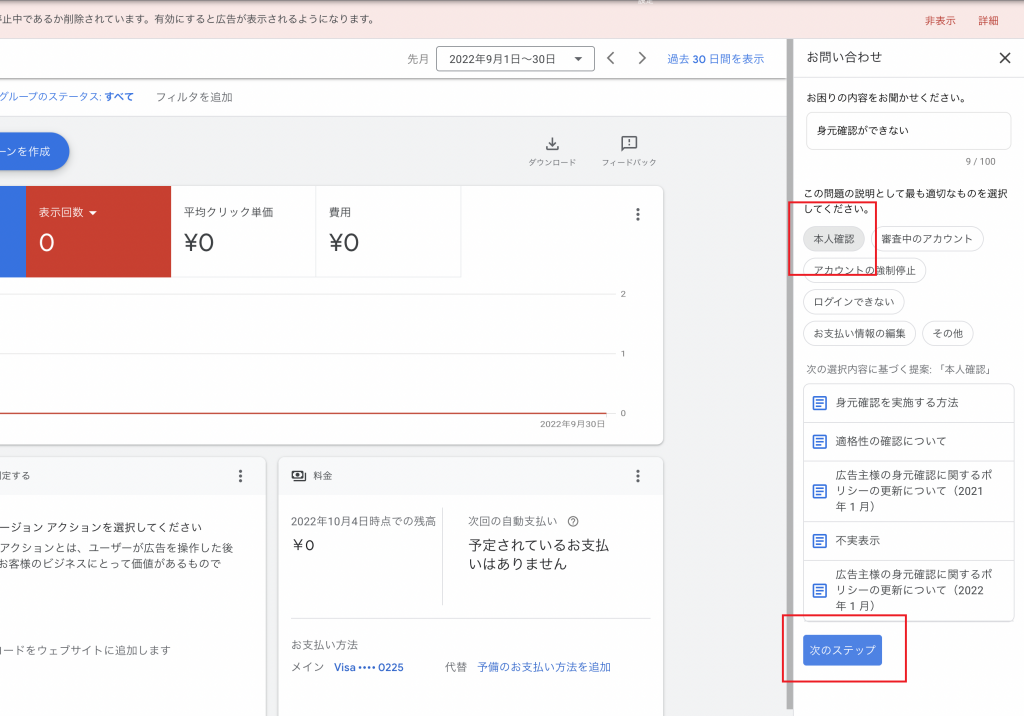Click the help panel vertical scrollbar
The image size is (1024, 716).
coord(790,374)
